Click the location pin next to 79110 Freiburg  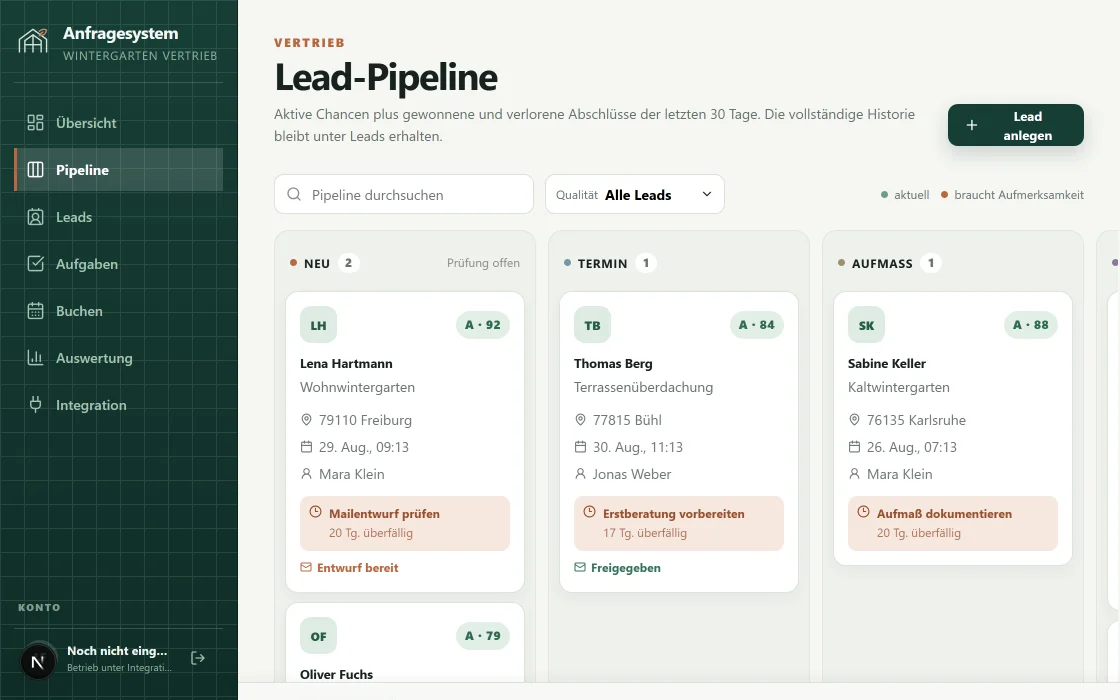tap(306, 420)
